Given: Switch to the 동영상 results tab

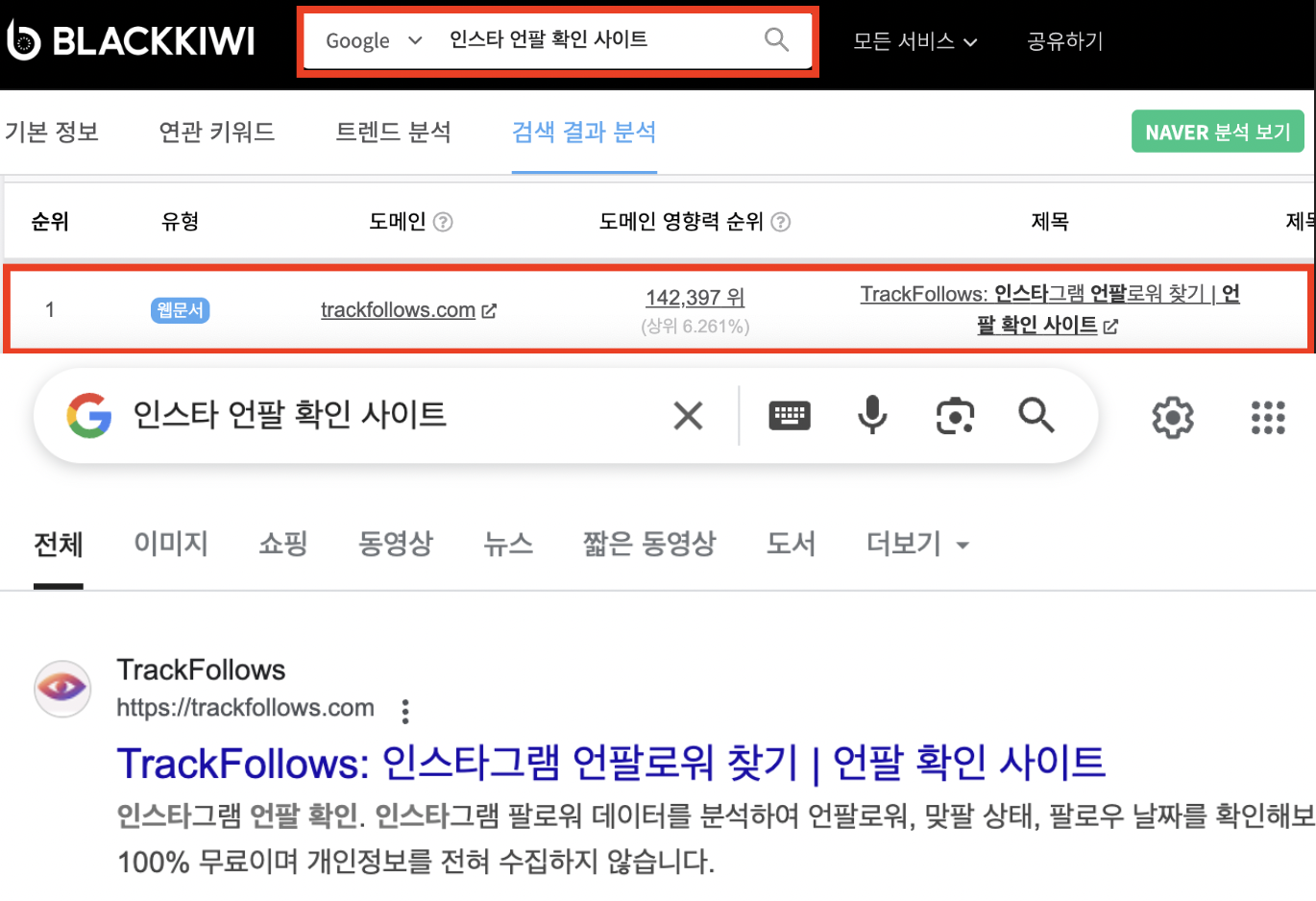Looking at the screenshot, I should [x=396, y=544].
